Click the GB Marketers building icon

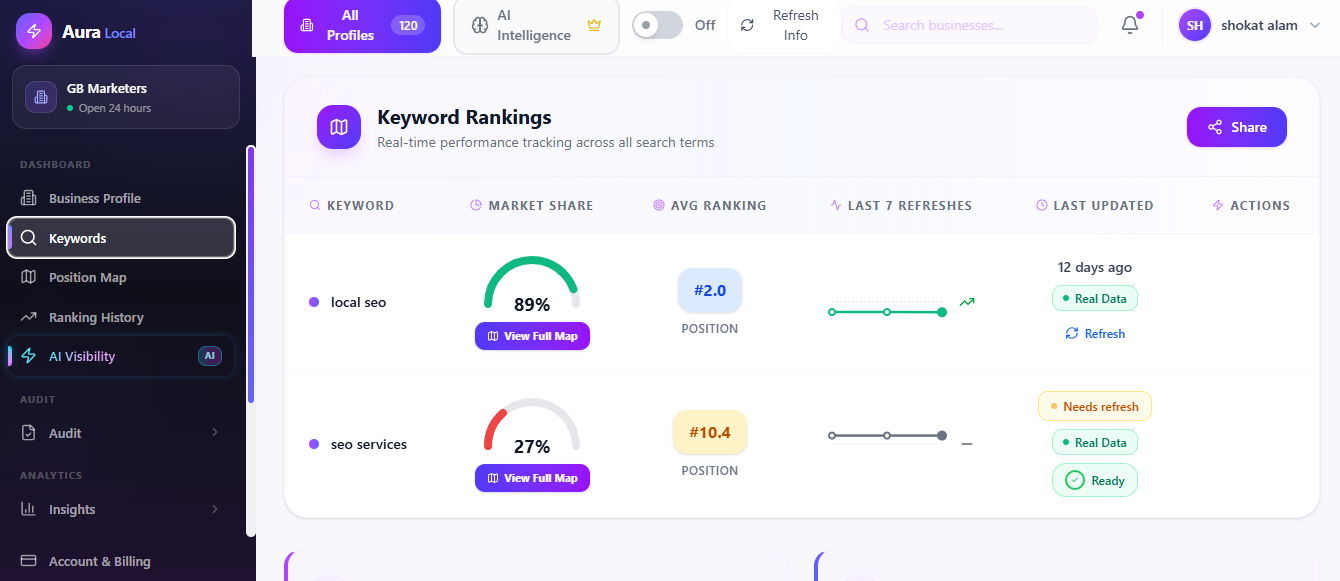41,97
